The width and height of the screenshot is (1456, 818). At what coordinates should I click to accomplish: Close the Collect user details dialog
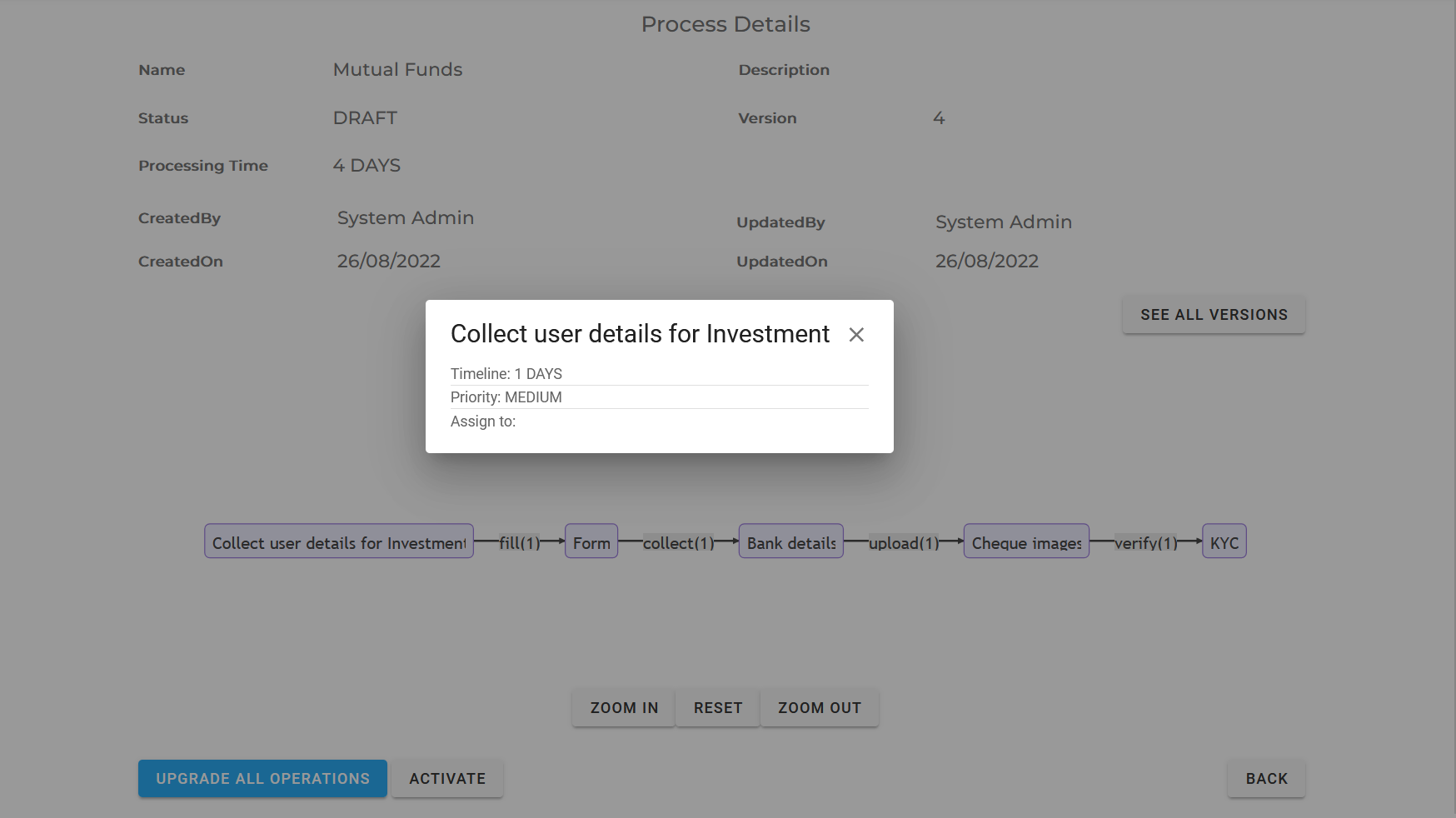(856, 335)
